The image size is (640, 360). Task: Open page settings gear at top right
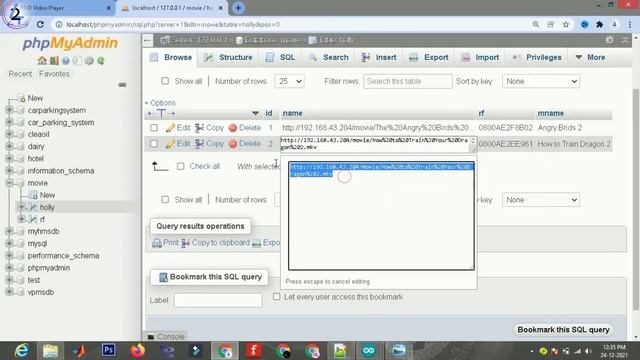point(609,40)
